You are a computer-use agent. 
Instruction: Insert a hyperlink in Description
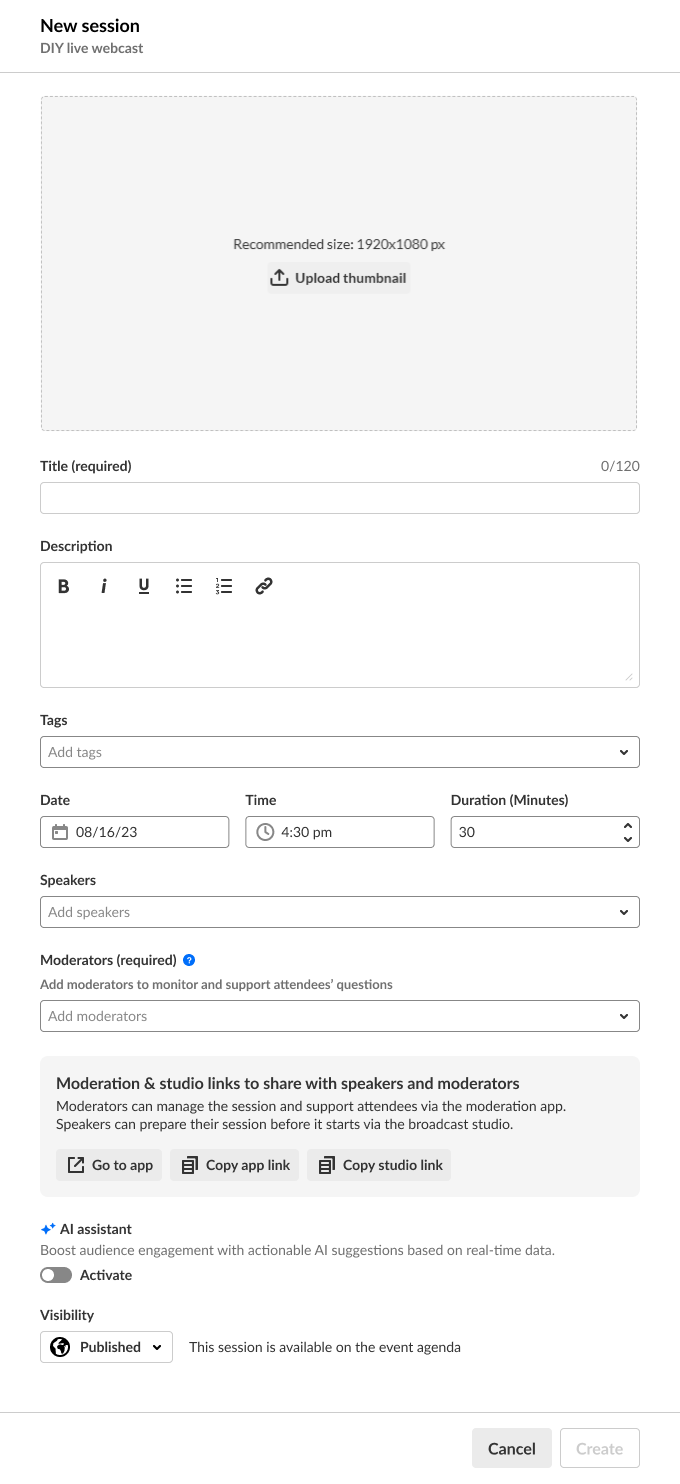click(264, 587)
